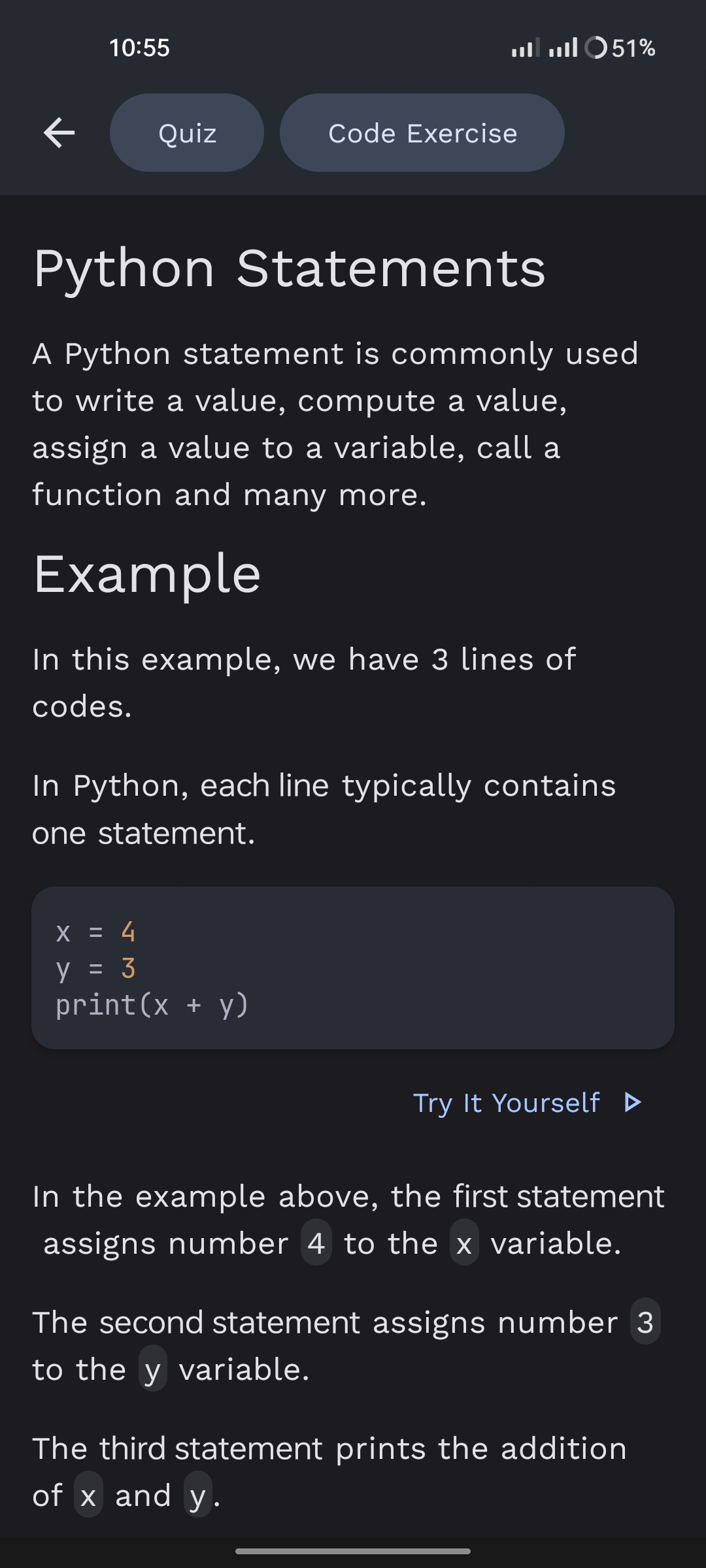This screenshot has height=1568, width=706.
Task: Tap the 51% battery percentage text
Action: (x=633, y=48)
